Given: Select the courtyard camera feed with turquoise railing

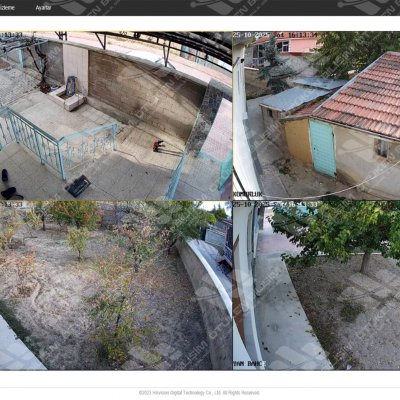Looking at the screenshot, I should 116,116.
